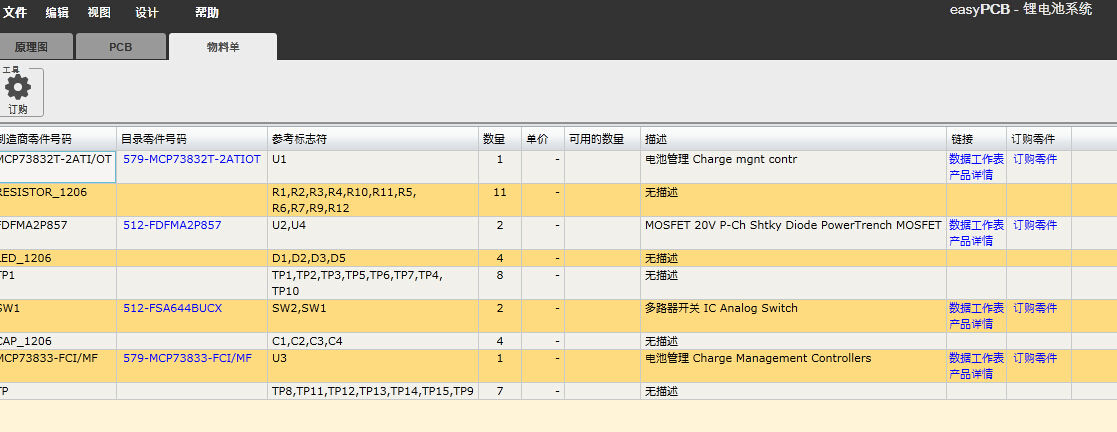Click reference cell C1,C2,C3,C4
Image resolution: width=1117 pixels, height=432 pixels.
[x=373, y=341]
